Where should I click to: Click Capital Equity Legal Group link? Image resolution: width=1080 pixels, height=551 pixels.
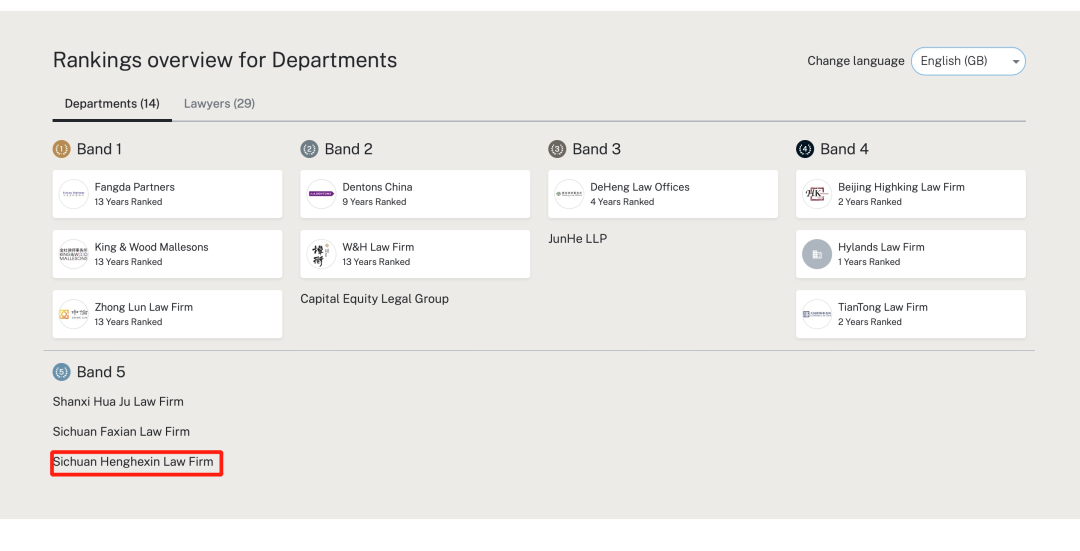point(374,299)
